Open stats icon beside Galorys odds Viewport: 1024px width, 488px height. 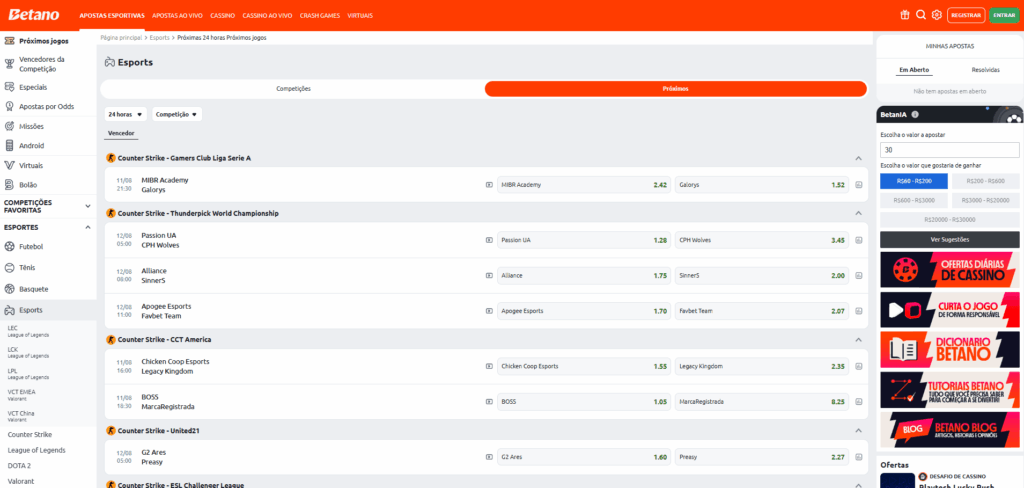tap(859, 185)
